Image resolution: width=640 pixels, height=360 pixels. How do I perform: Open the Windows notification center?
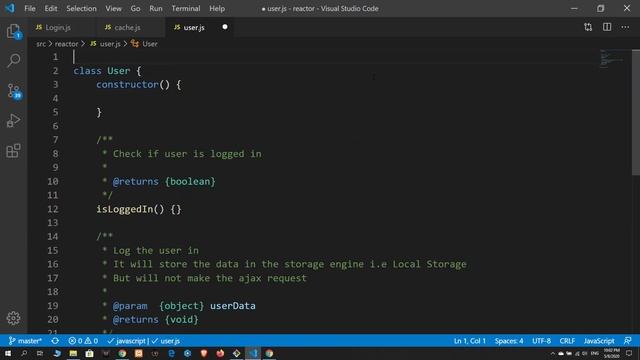(629, 353)
